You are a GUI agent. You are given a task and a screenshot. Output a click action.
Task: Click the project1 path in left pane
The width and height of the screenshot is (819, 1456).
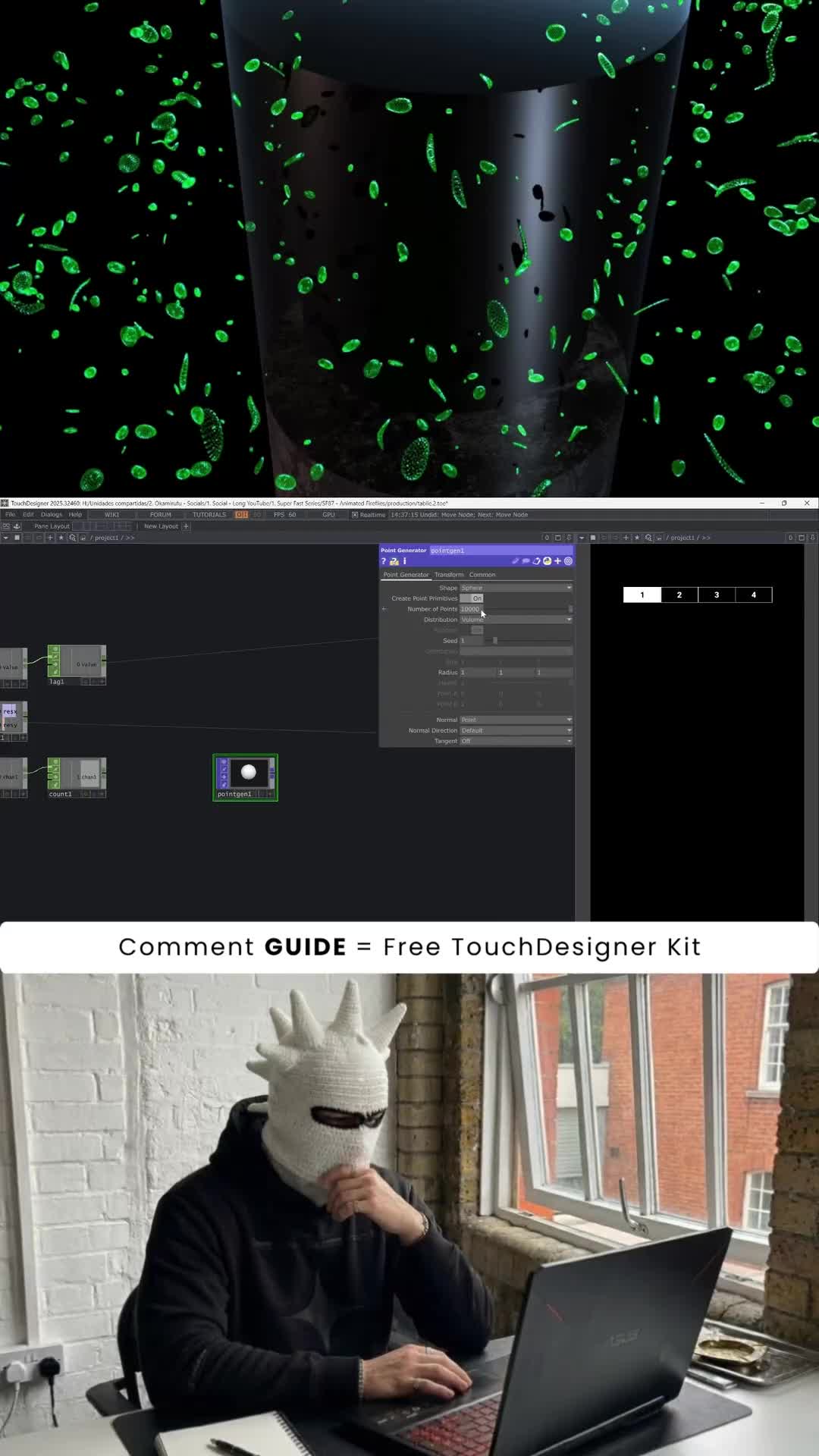click(106, 538)
